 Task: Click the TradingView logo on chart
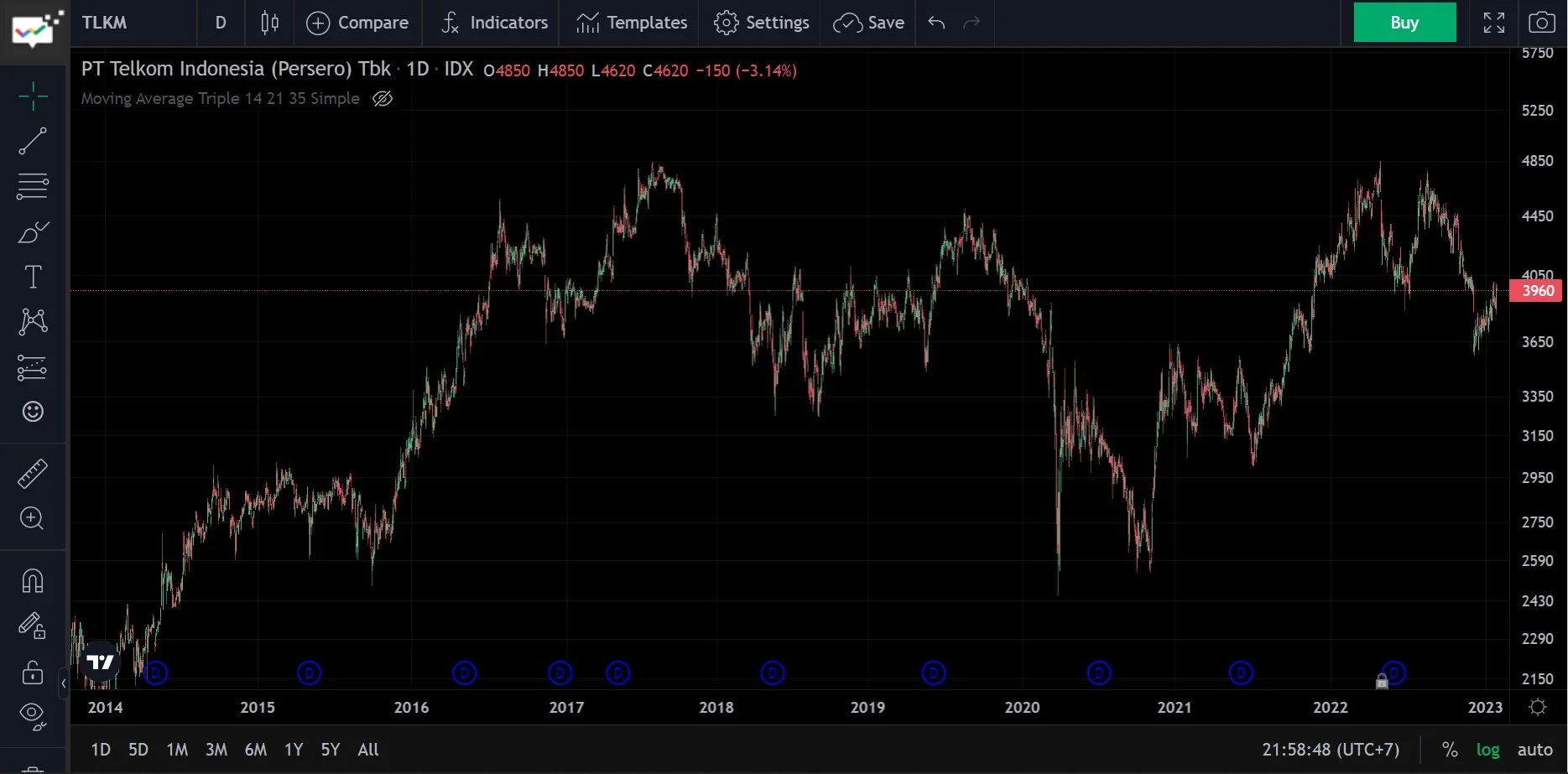101,662
